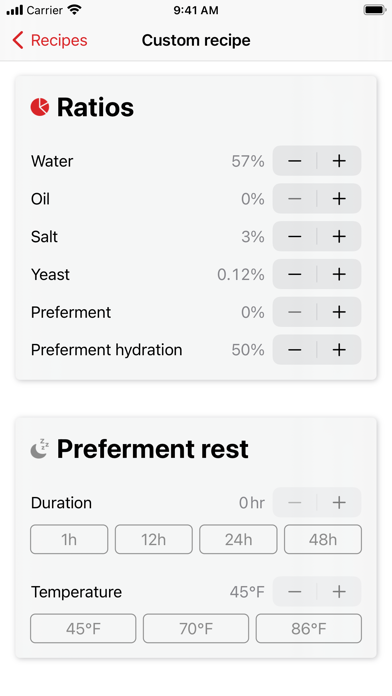
Task: Increase rest Temperature with plus
Action: coord(339,591)
